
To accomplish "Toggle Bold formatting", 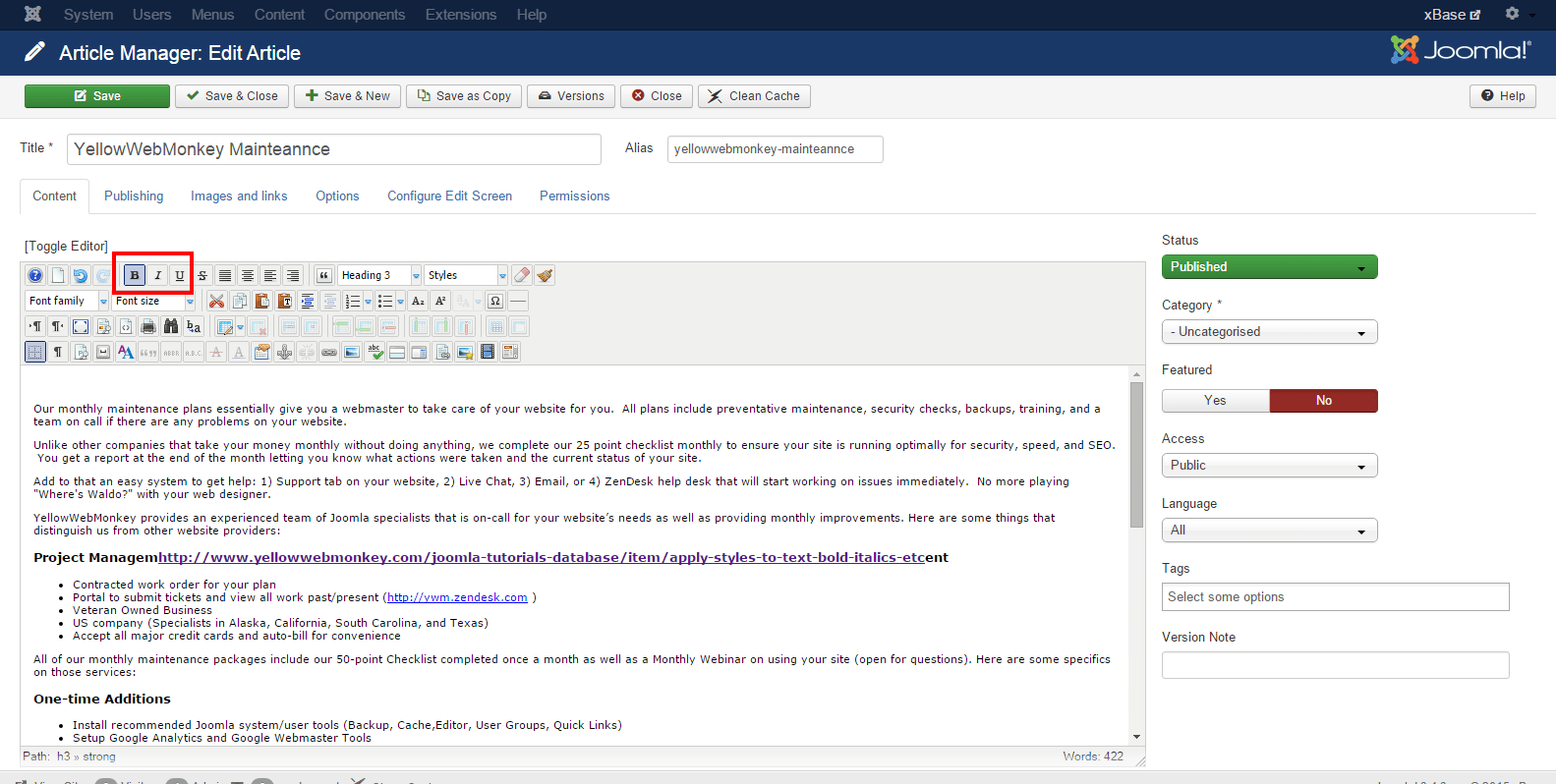I will tap(135, 275).
